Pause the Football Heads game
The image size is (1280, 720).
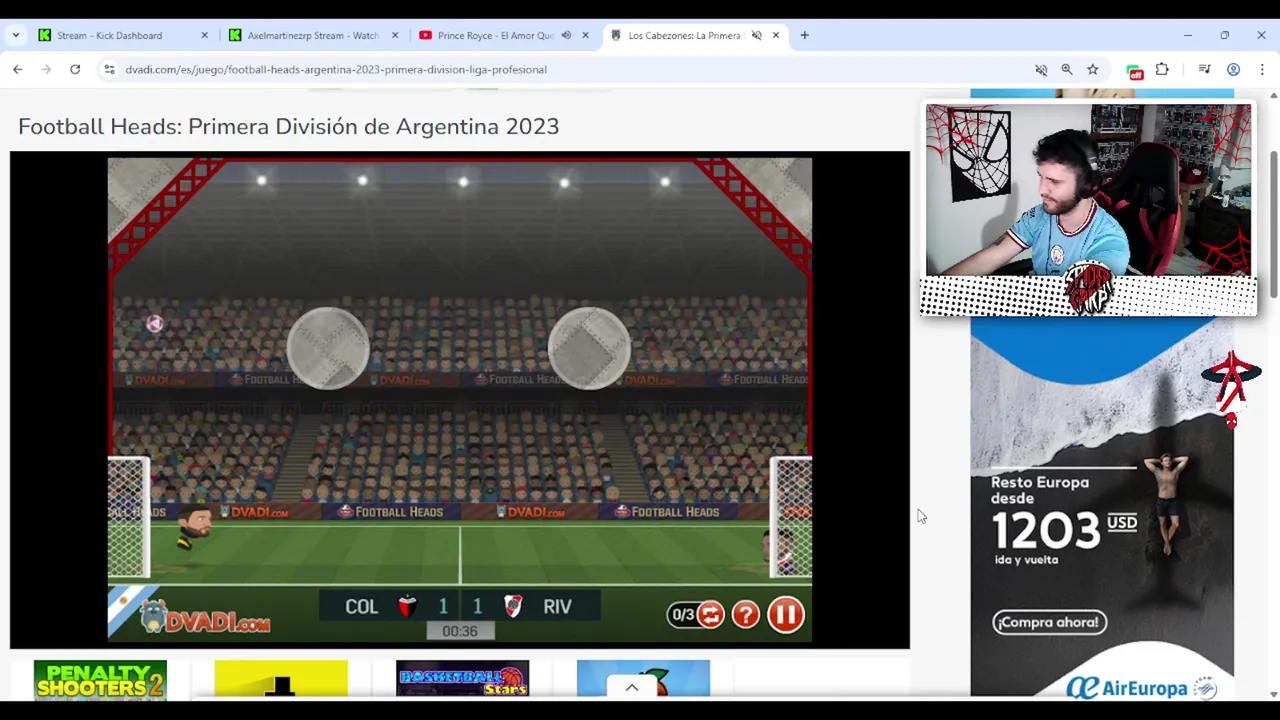tap(785, 614)
